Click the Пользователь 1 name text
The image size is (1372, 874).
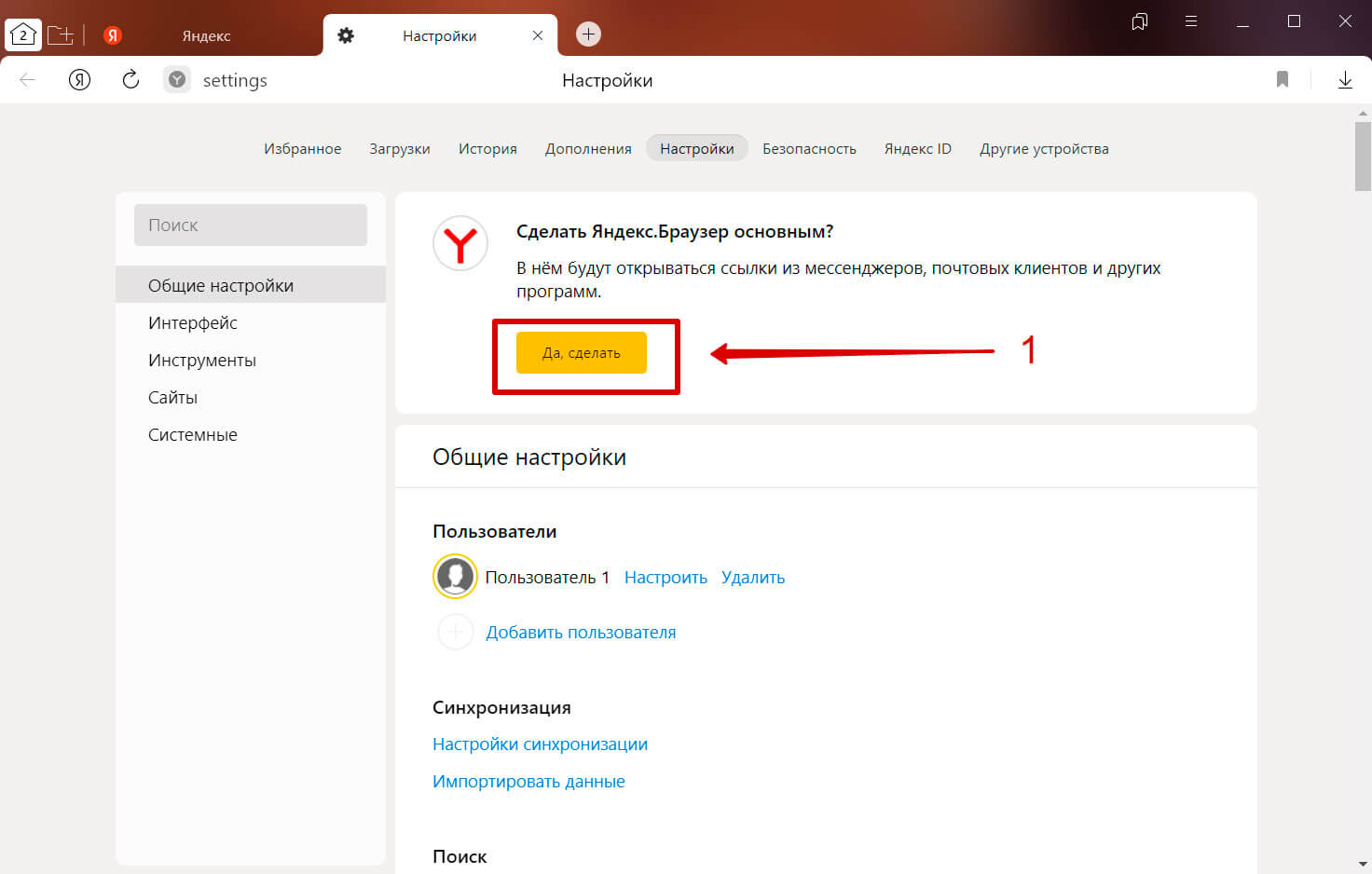pyautogui.click(x=547, y=577)
